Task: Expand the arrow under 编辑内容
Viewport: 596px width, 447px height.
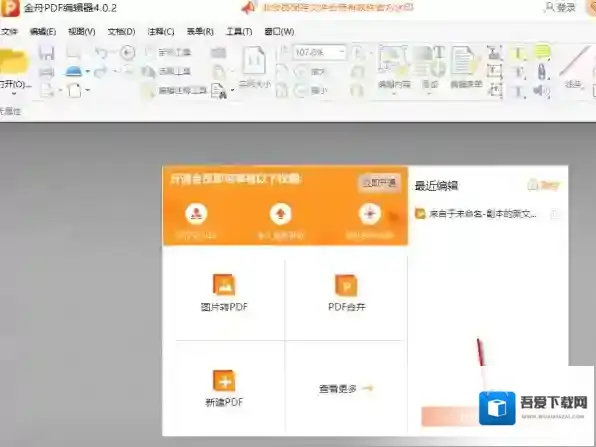Action: tap(394, 94)
